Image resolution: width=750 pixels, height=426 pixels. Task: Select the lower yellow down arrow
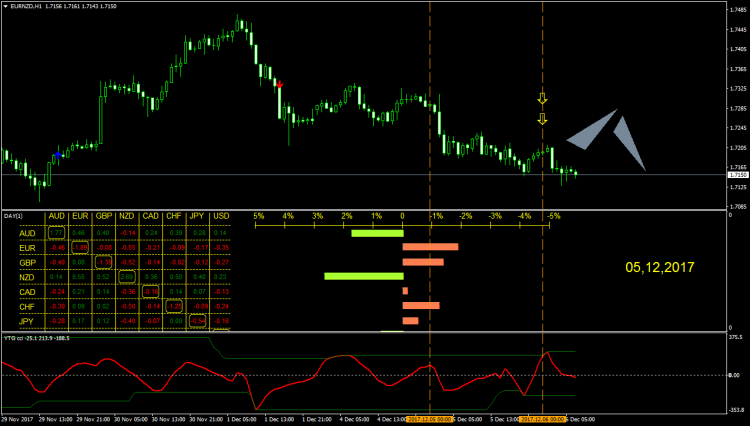(542, 119)
